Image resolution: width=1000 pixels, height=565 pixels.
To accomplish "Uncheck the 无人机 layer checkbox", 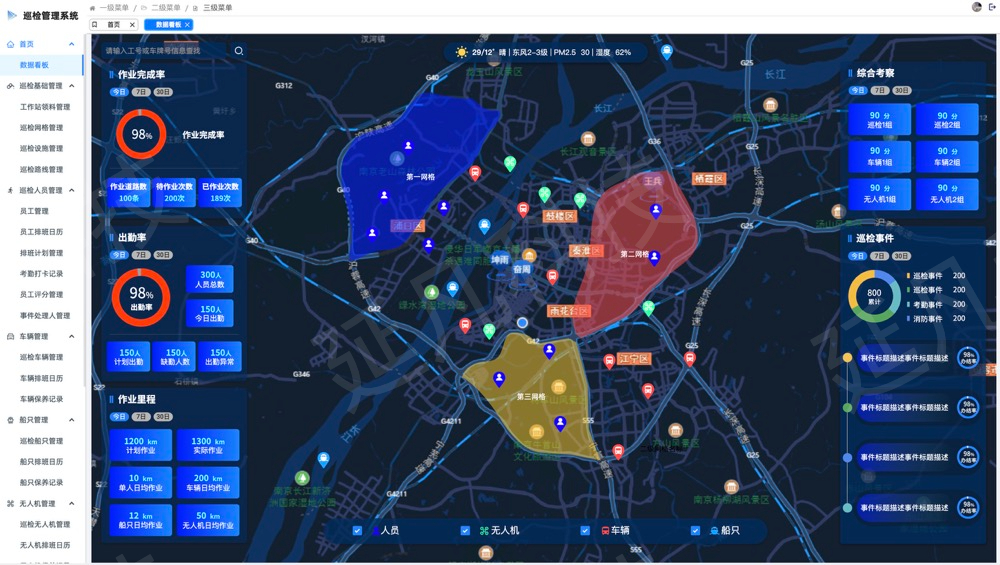I will pyautogui.click(x=465, y=531).
